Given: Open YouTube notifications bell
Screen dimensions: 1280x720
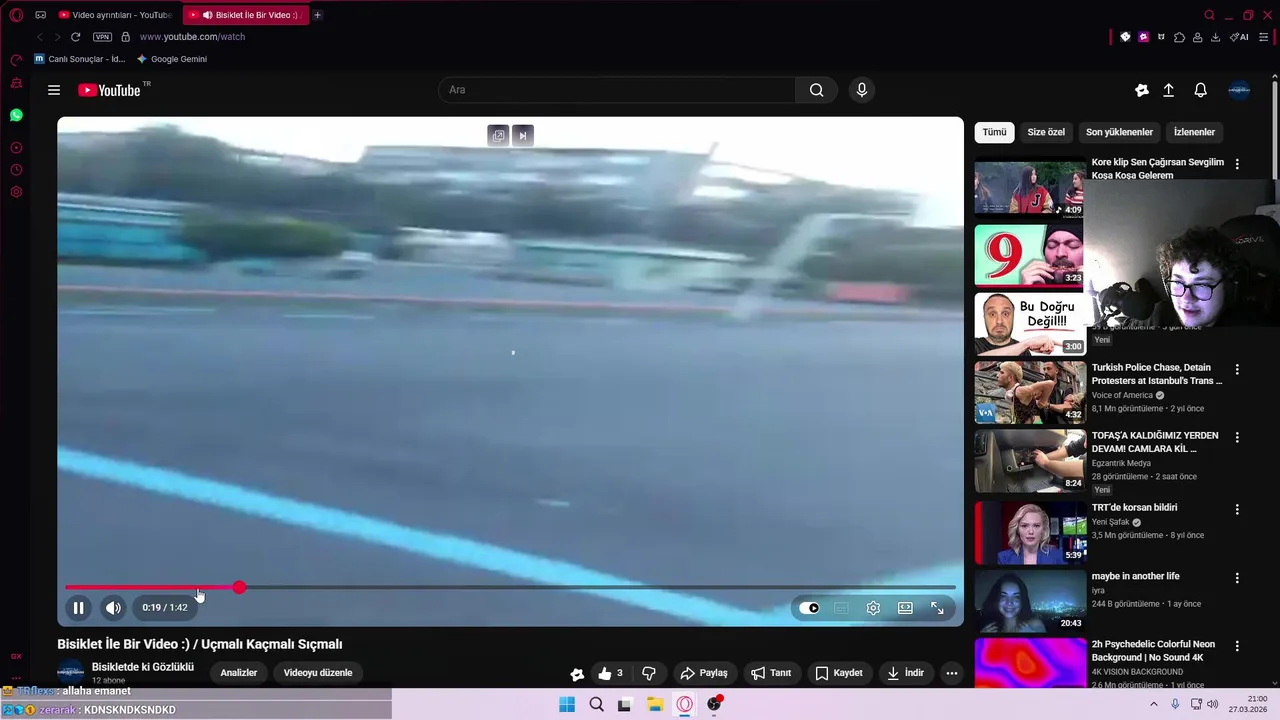Looking at the screenshot, I should tap(1201, 90).
